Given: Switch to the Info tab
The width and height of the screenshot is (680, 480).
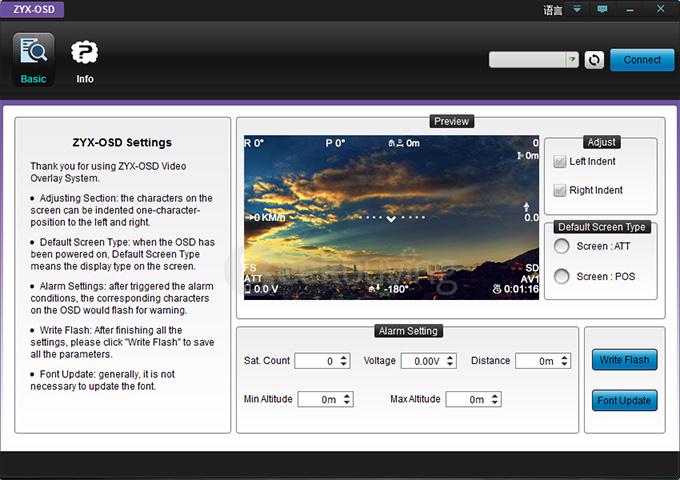Looking at the screenshot, I should coord(85,60).
